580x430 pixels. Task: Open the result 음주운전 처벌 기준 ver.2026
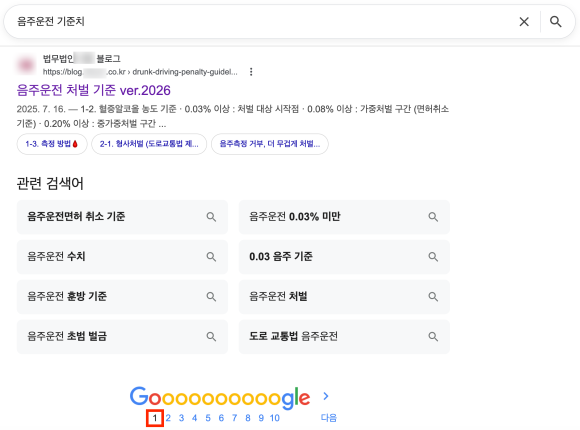pyautogui.click(x=94, y=90)
